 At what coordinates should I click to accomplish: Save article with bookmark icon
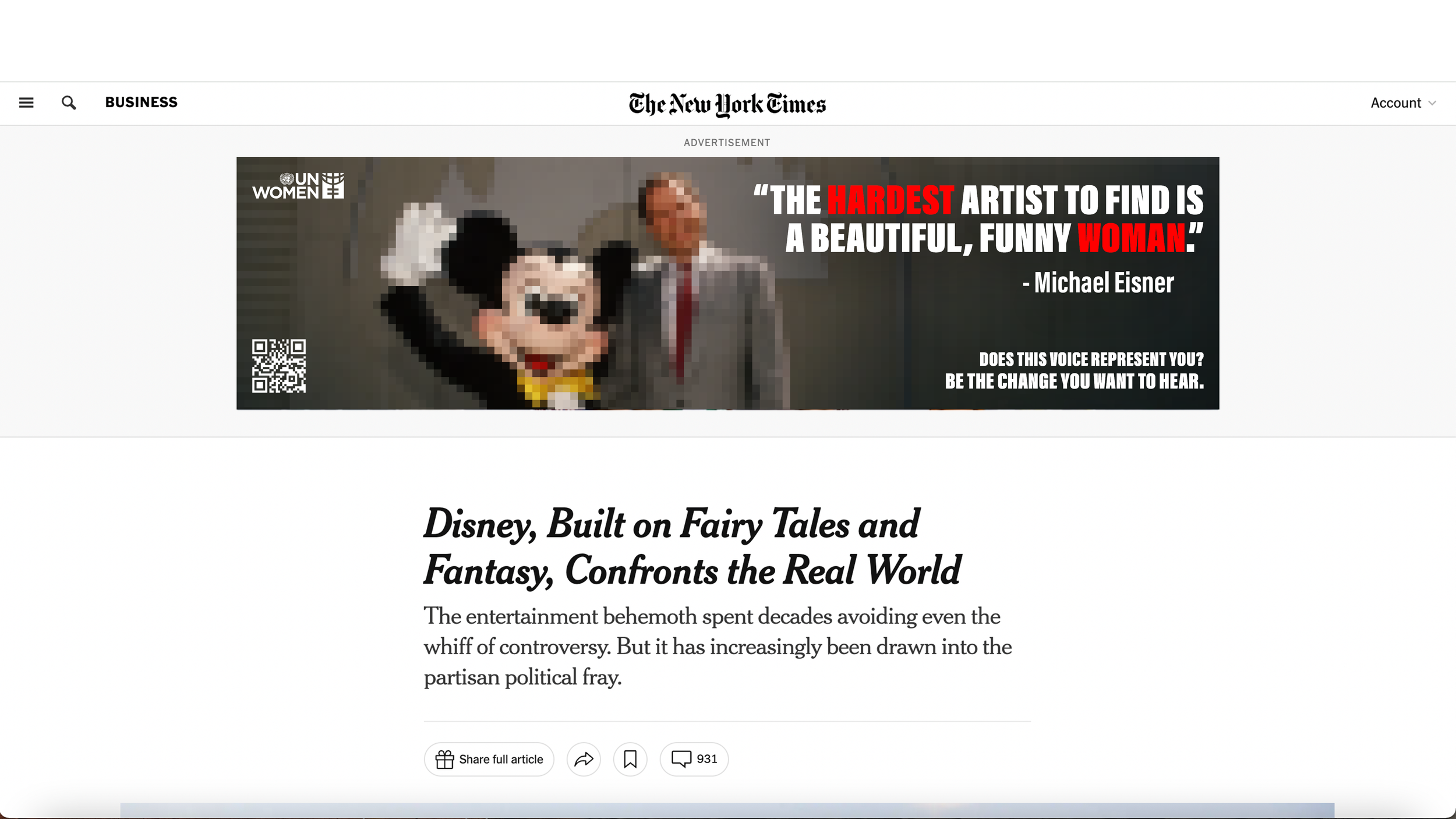630,759
